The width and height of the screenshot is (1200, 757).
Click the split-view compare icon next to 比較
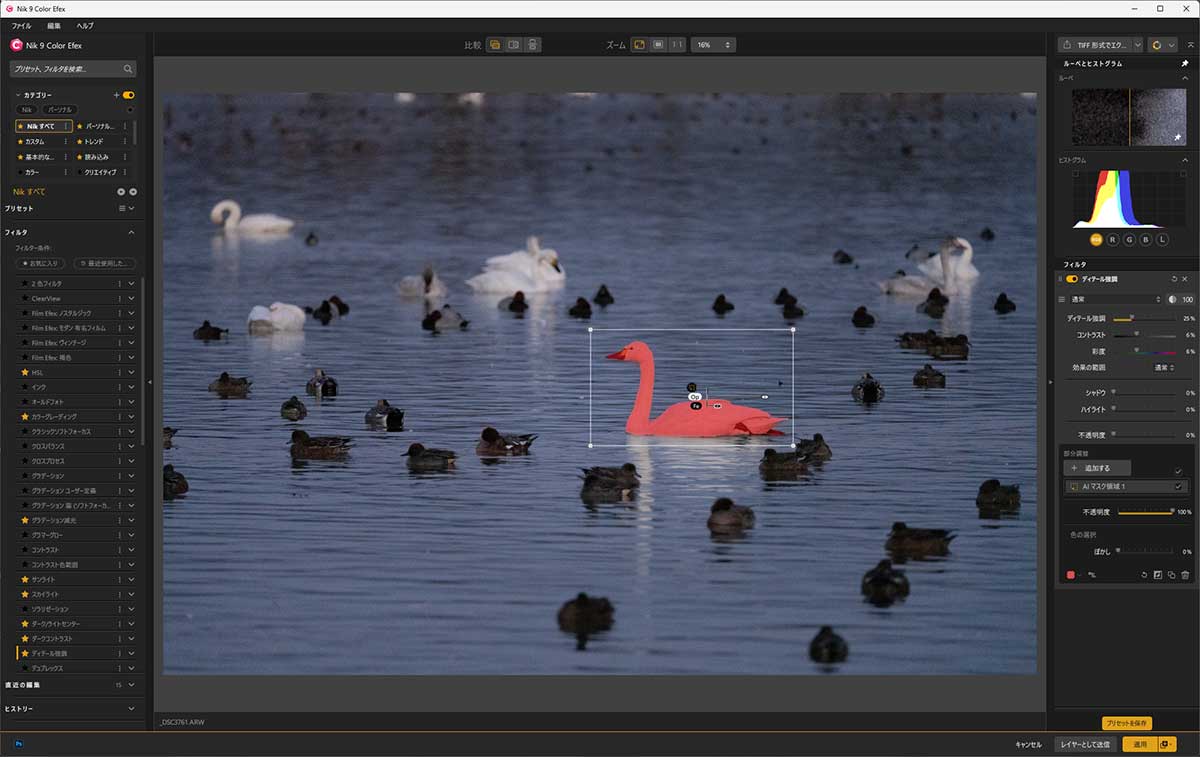513,45
